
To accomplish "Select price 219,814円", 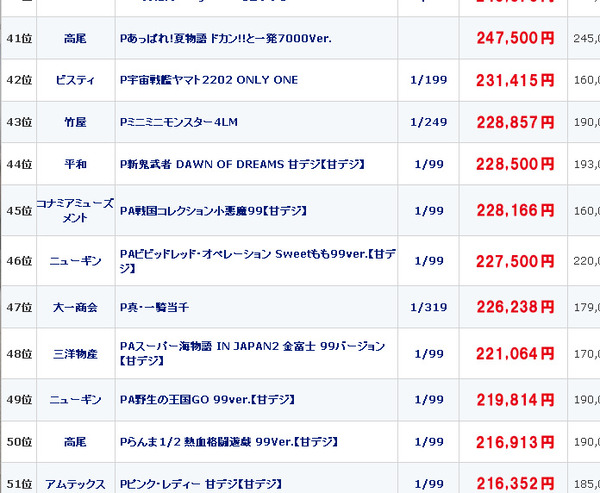I will click(x=515, y=400).
